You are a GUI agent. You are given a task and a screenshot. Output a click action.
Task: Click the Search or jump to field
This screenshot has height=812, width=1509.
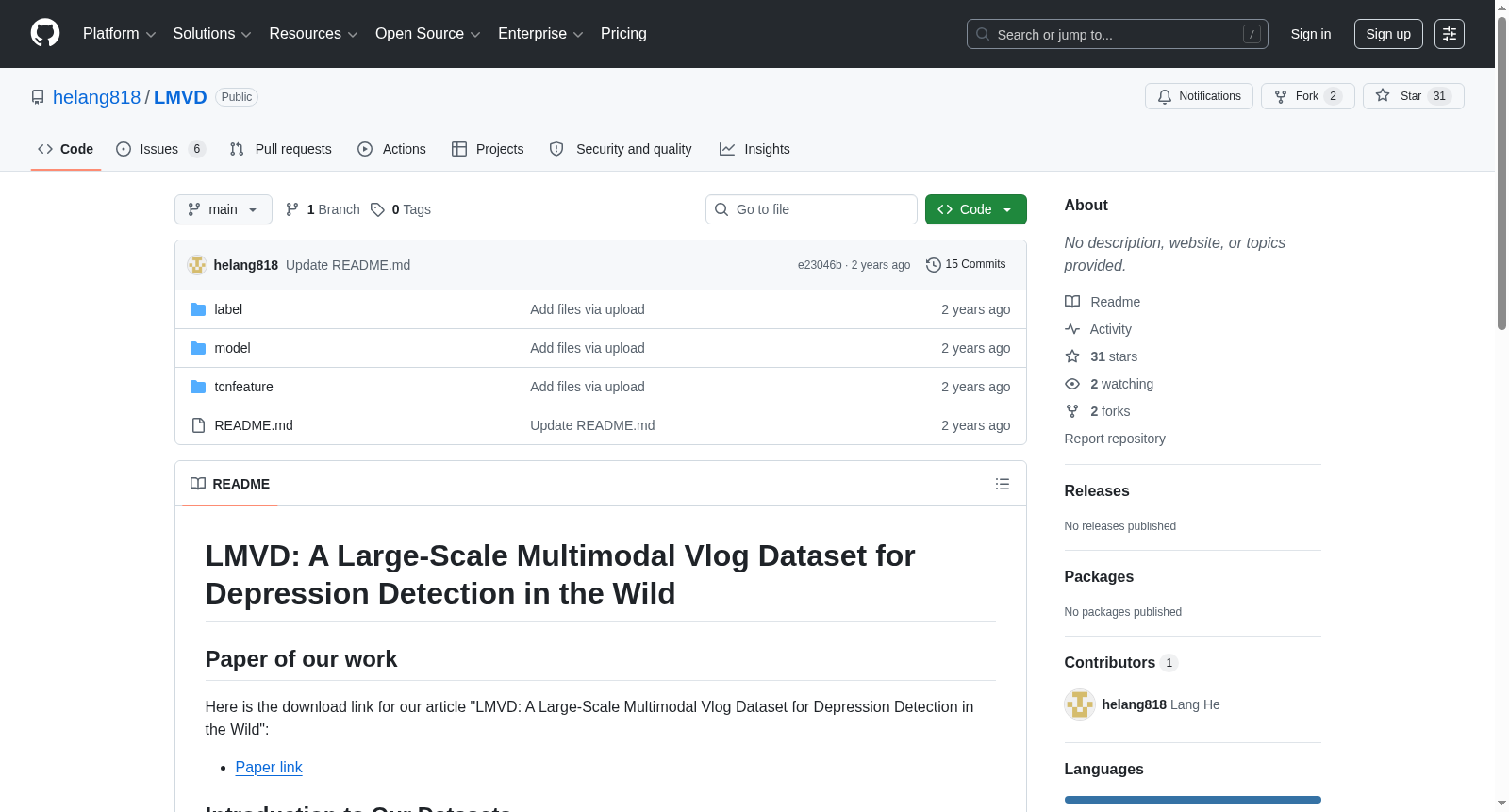coord(1118,34)
